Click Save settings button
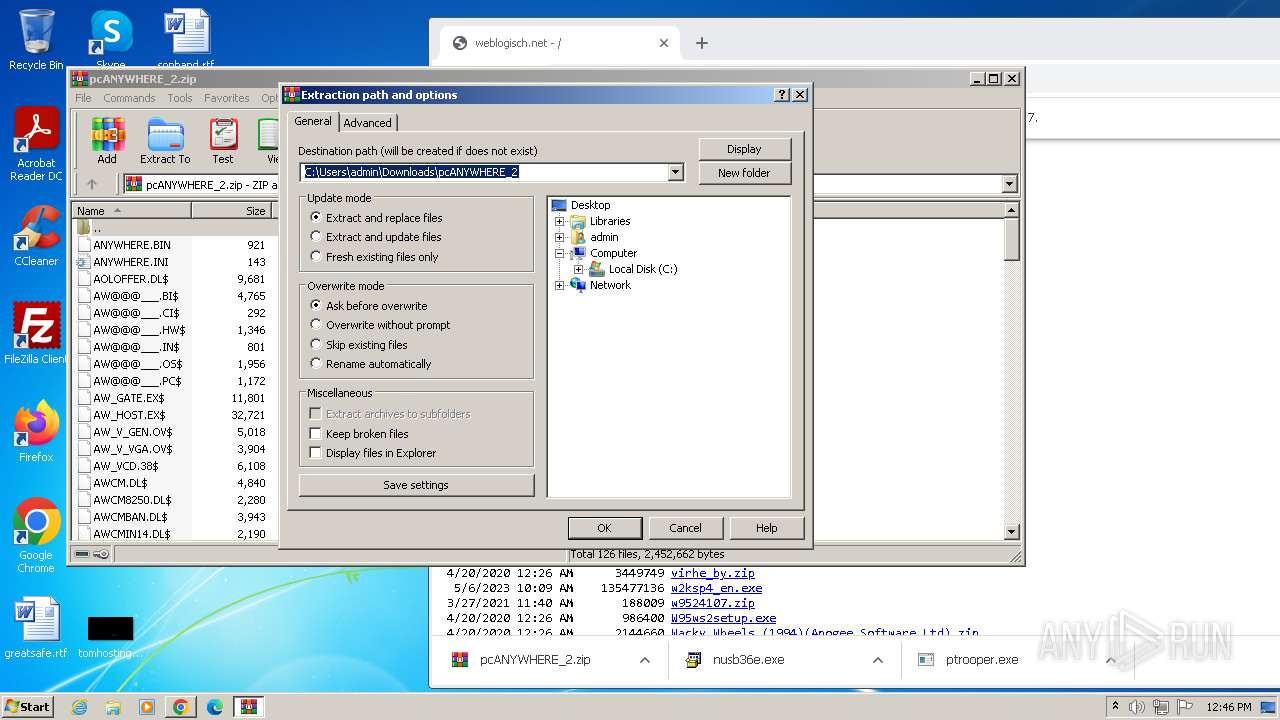 coord(416,485)
